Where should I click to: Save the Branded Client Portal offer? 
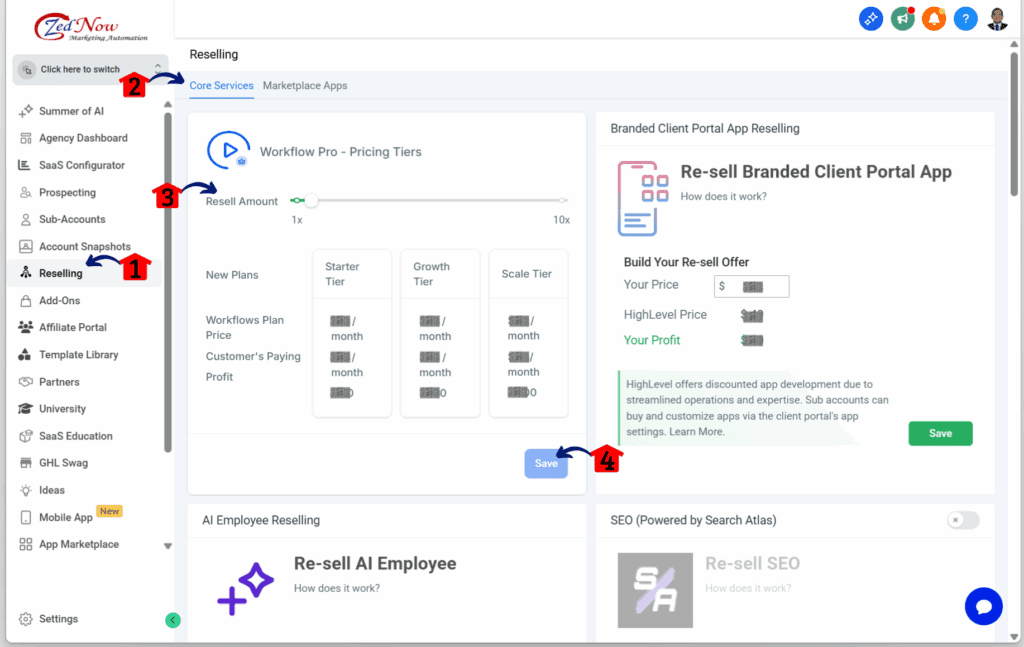[940, 434]
